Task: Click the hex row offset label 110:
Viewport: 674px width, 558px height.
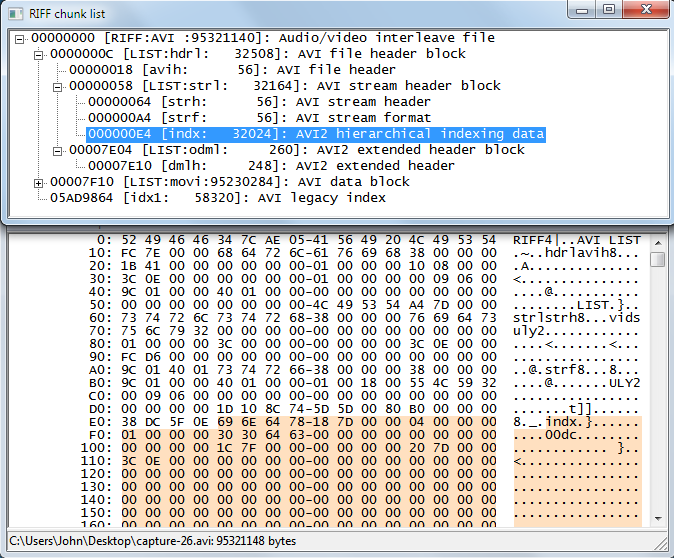Action: click(x=96, y=460)
